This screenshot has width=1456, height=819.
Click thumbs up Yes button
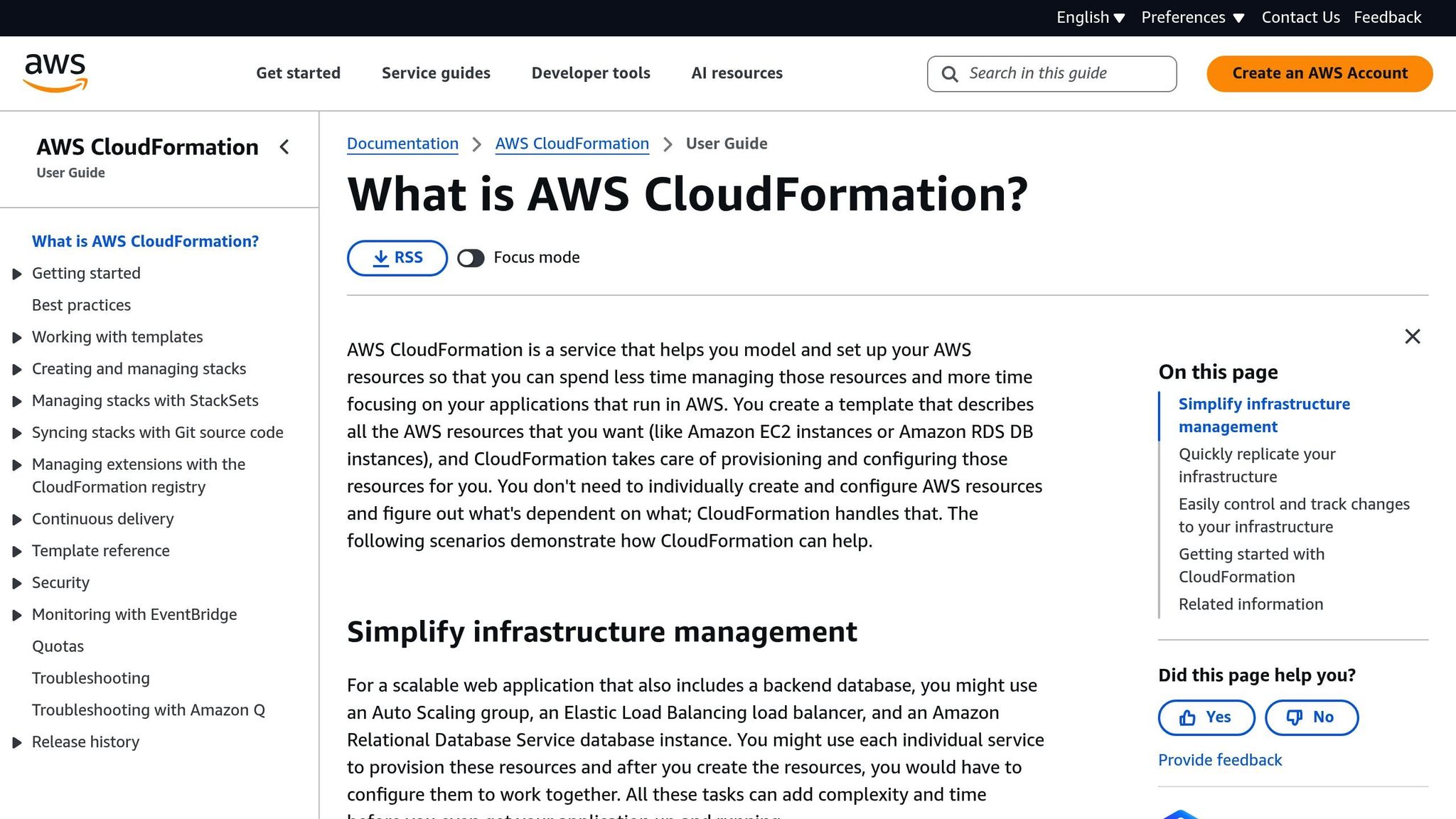[x=1206, y=717]
